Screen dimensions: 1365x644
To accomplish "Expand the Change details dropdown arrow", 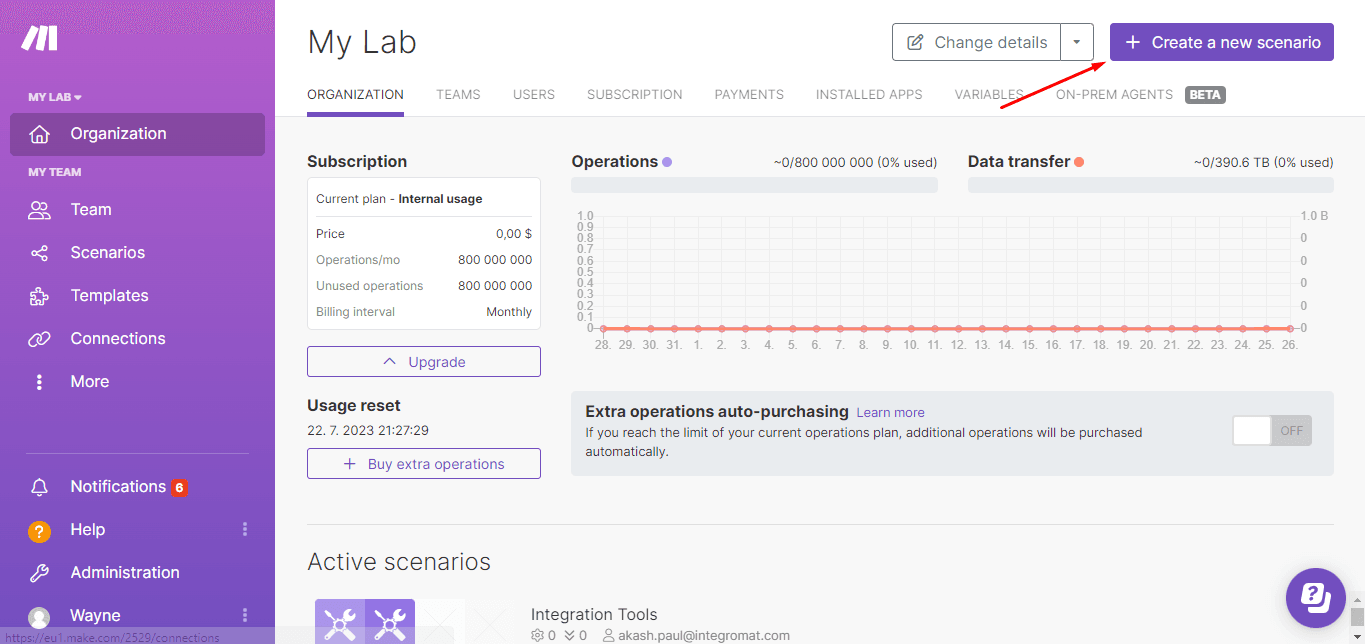I will click(1076, 42).
